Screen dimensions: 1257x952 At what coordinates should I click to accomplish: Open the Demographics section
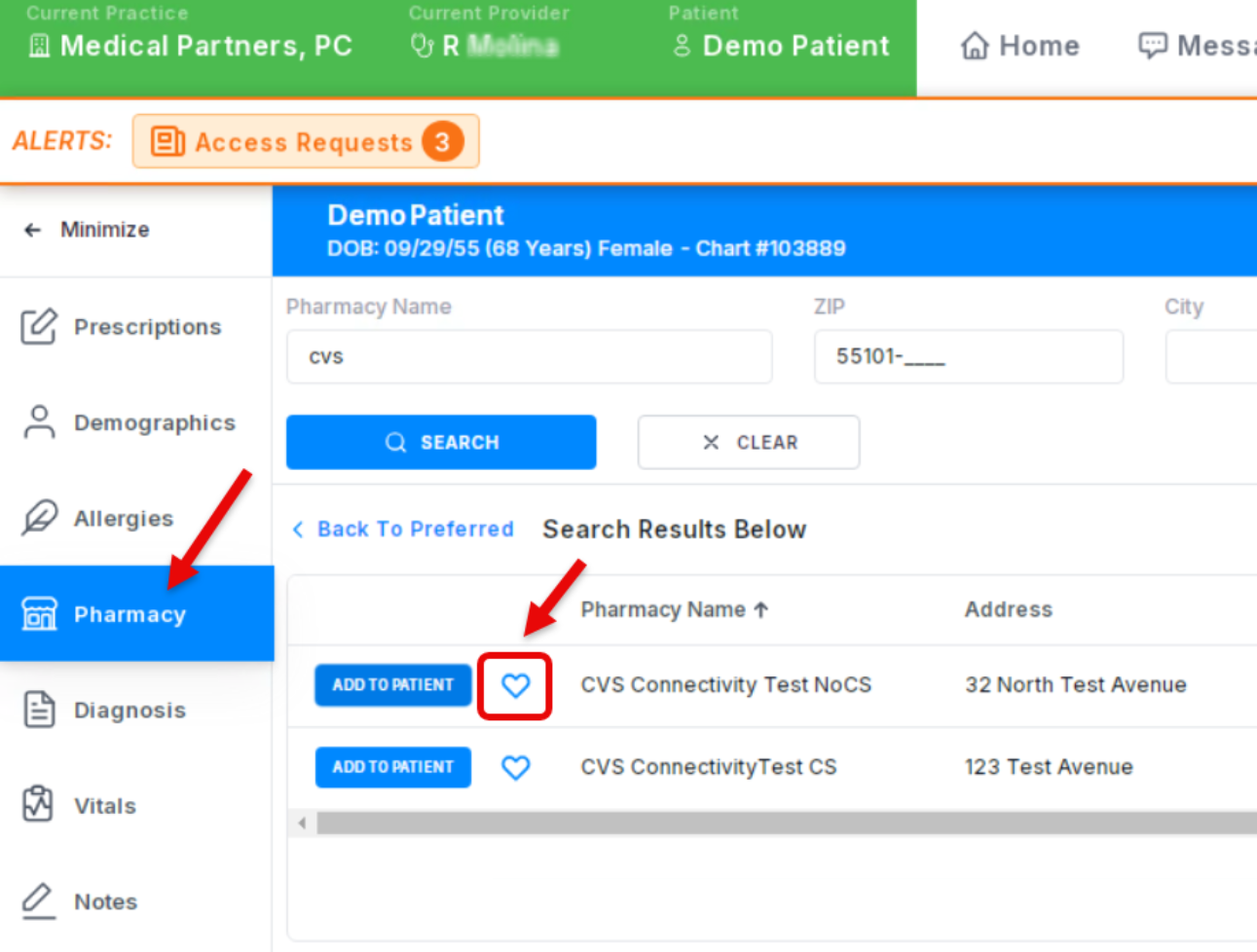click(x=136, y=422)
